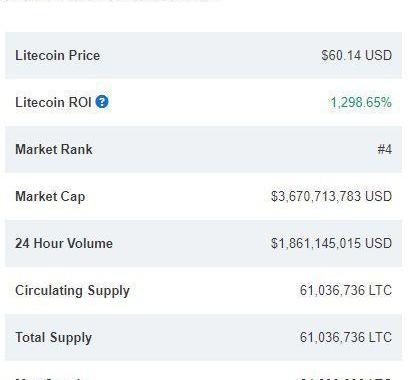Click the Litecoin ROI help question-mark icon
The width and height of the screenshot is (413, 380).
(102, 102)
